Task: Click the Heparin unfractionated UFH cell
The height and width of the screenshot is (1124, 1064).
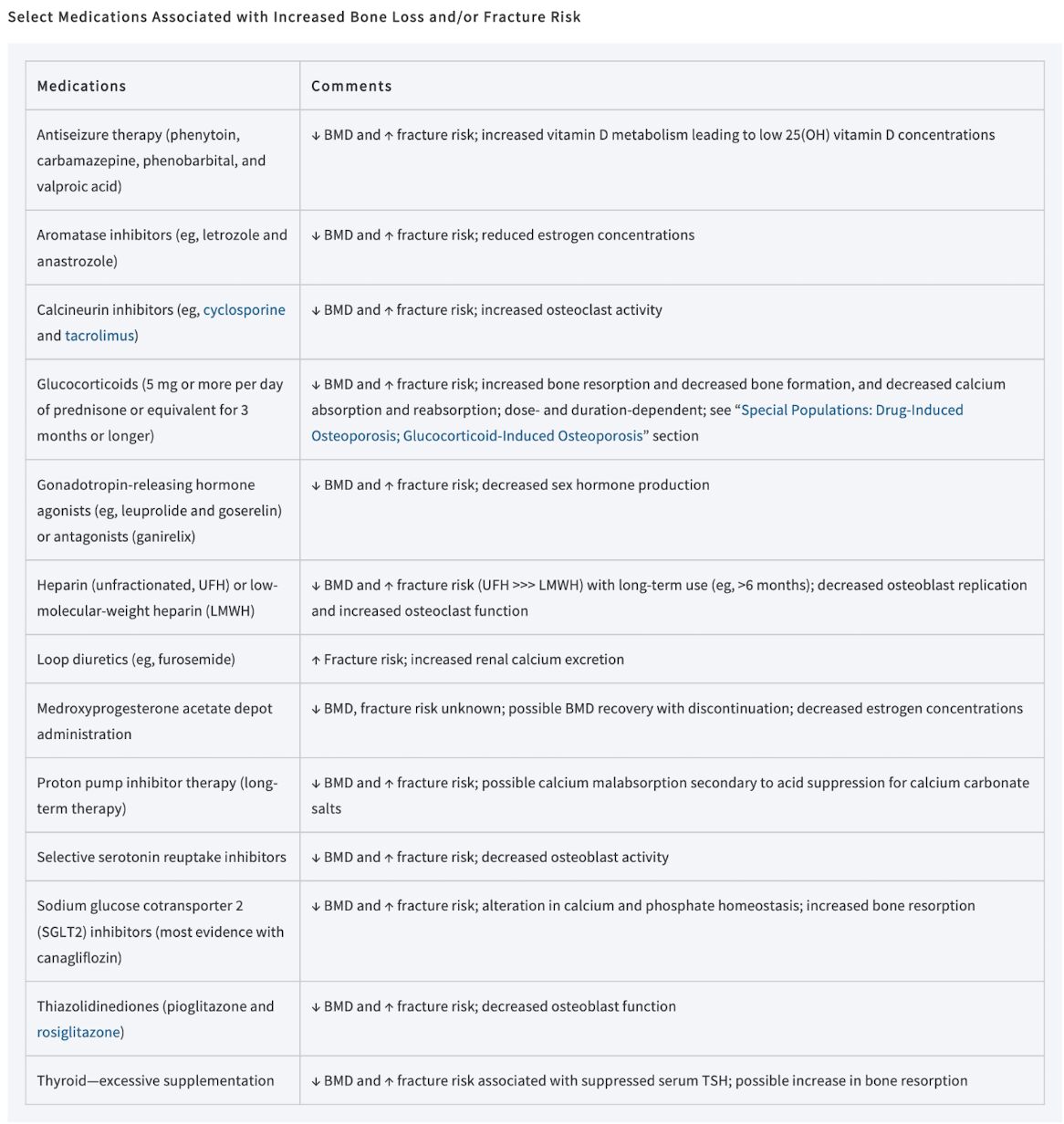Action: pyautogui.click(x=162, y=598)
